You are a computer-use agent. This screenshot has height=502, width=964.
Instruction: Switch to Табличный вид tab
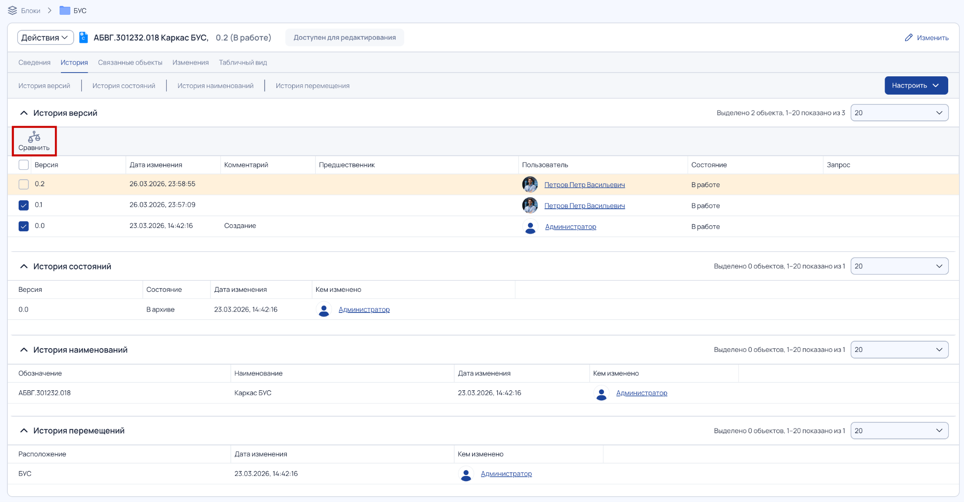[x=243, y=63]
